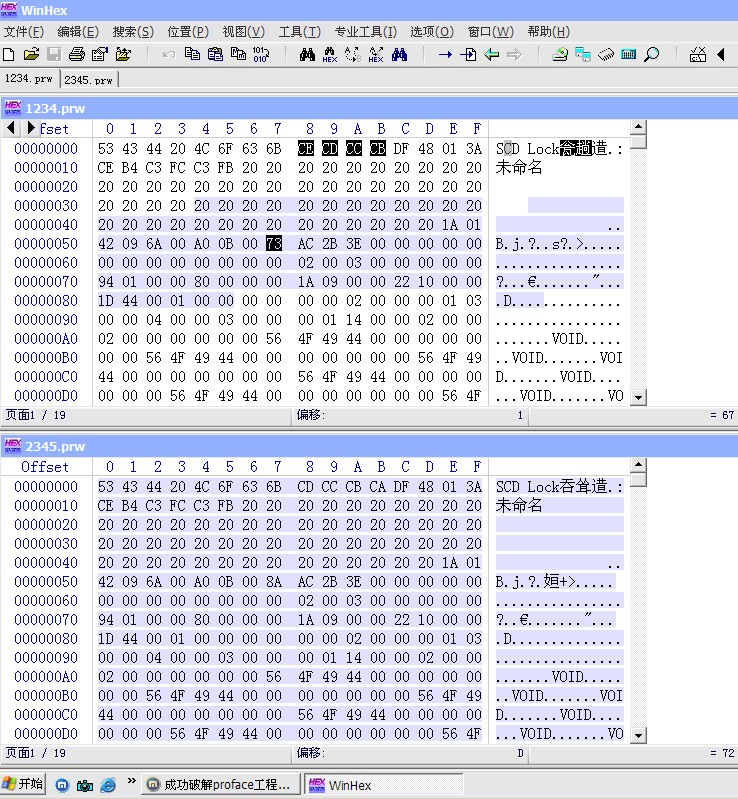738x799 pixels.
Task: Click the Copy Block icon in toolbar
Action: [192, 54]
